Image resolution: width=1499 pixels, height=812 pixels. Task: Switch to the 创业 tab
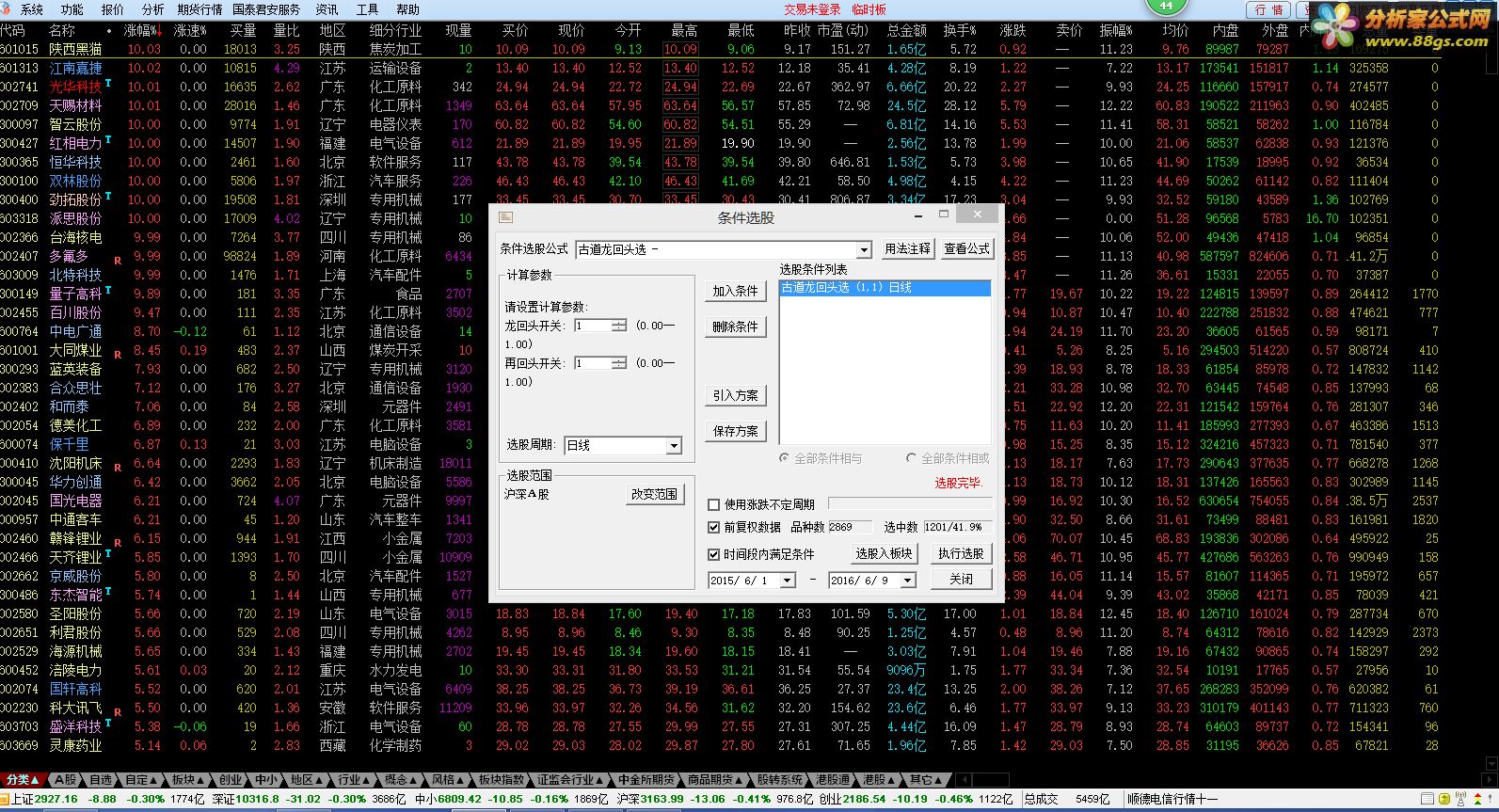231,780
